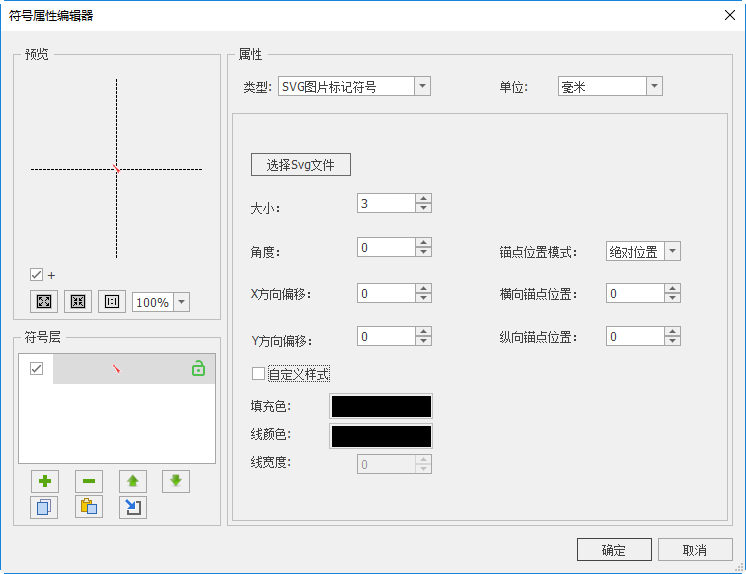This screenshot has height=574, width=746.
Task: Open the 填充色 black color swatch
Action: 381,406
